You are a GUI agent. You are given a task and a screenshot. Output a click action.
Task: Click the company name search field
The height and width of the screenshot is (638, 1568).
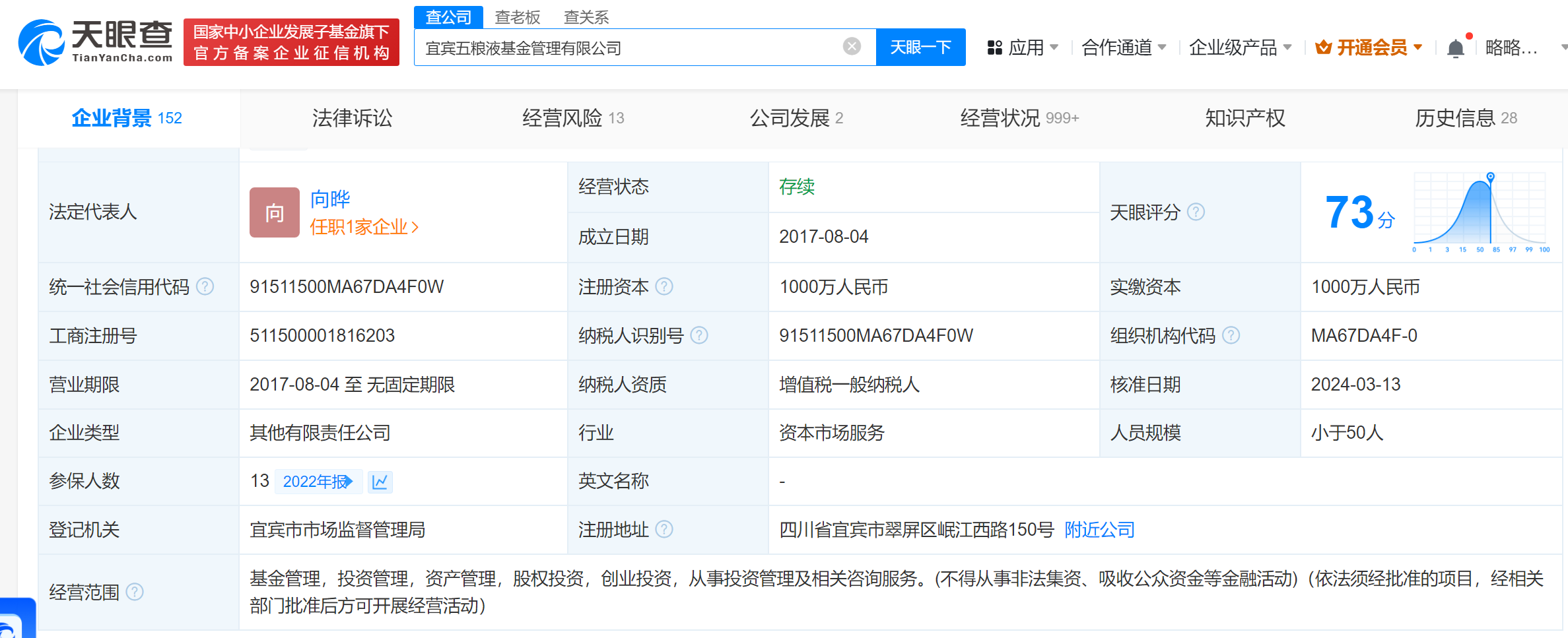tap(627, 48)
